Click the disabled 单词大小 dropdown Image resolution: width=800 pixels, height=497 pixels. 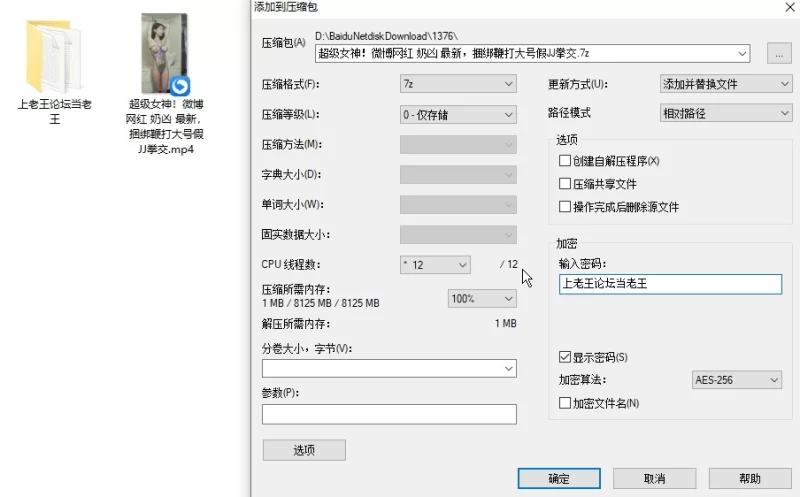(458, 205)
